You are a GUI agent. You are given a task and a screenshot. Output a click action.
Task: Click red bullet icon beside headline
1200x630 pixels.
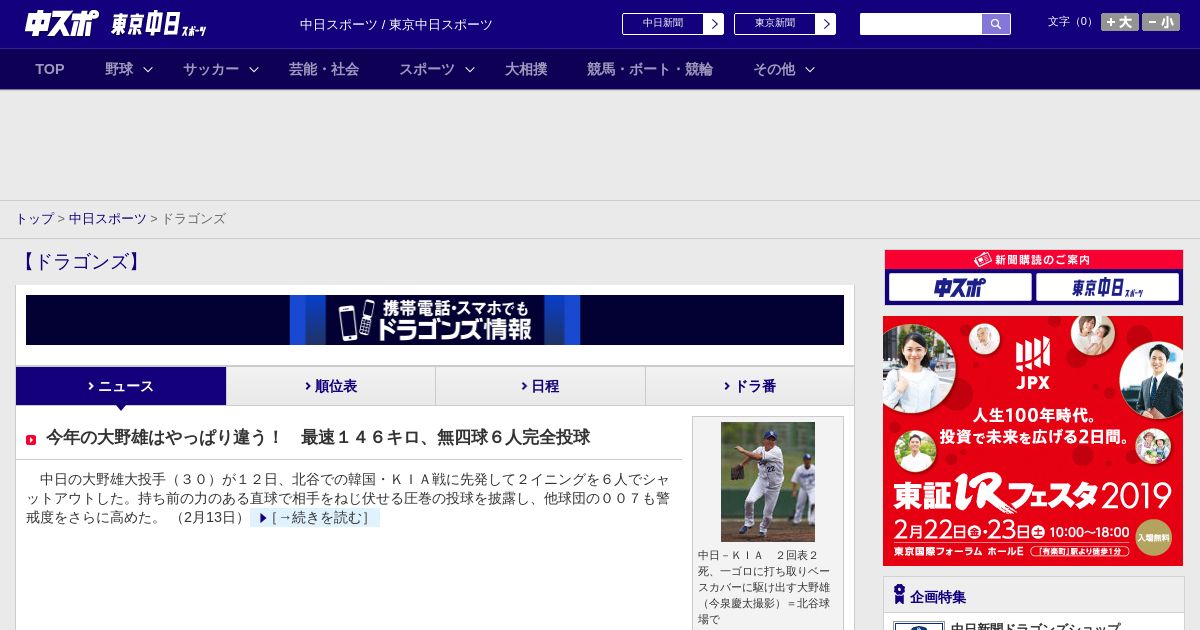(31, 440)
